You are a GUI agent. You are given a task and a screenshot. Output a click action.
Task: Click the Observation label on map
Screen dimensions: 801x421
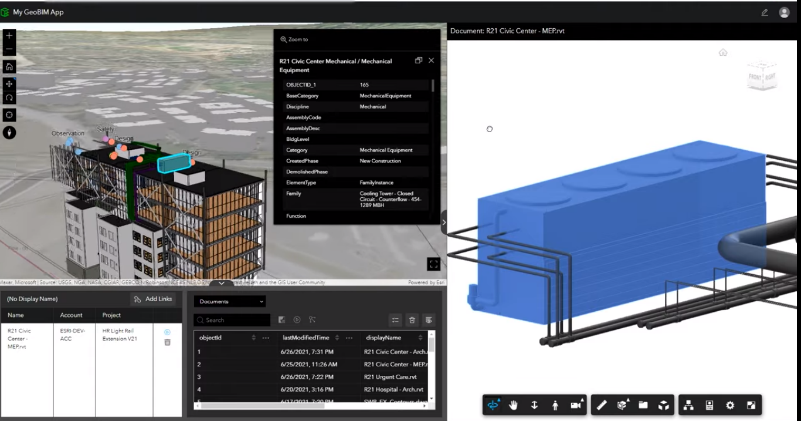click(x=68, y=133)
